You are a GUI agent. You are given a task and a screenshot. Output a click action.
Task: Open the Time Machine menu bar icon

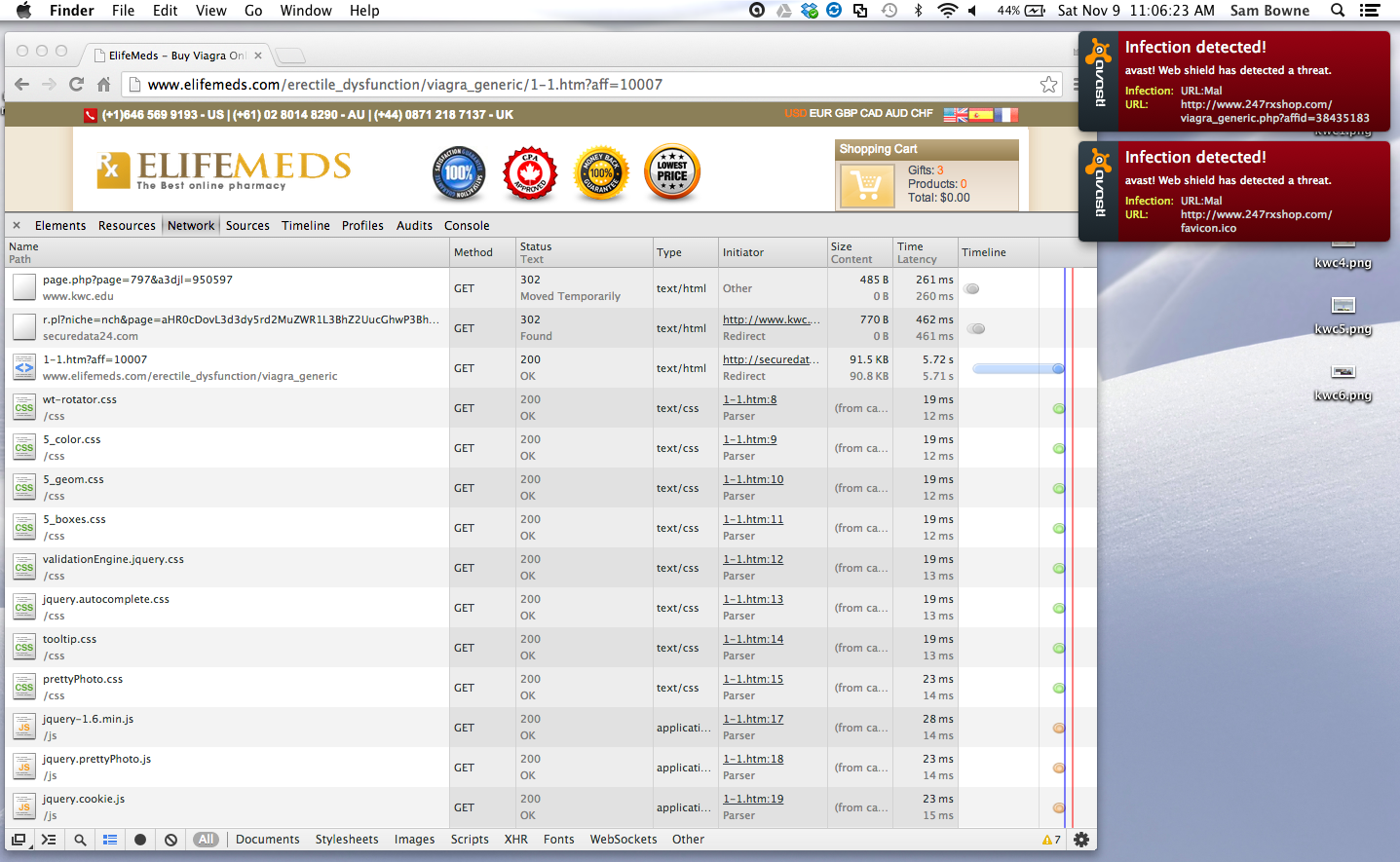click(889, 11)
